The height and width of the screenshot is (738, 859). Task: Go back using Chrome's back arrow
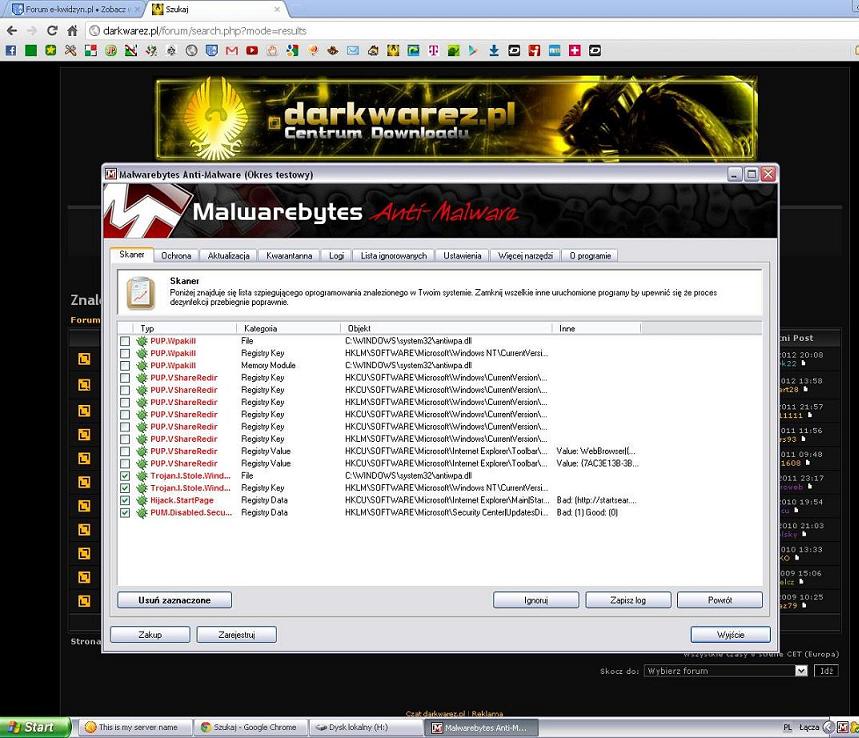pos(10,30)
